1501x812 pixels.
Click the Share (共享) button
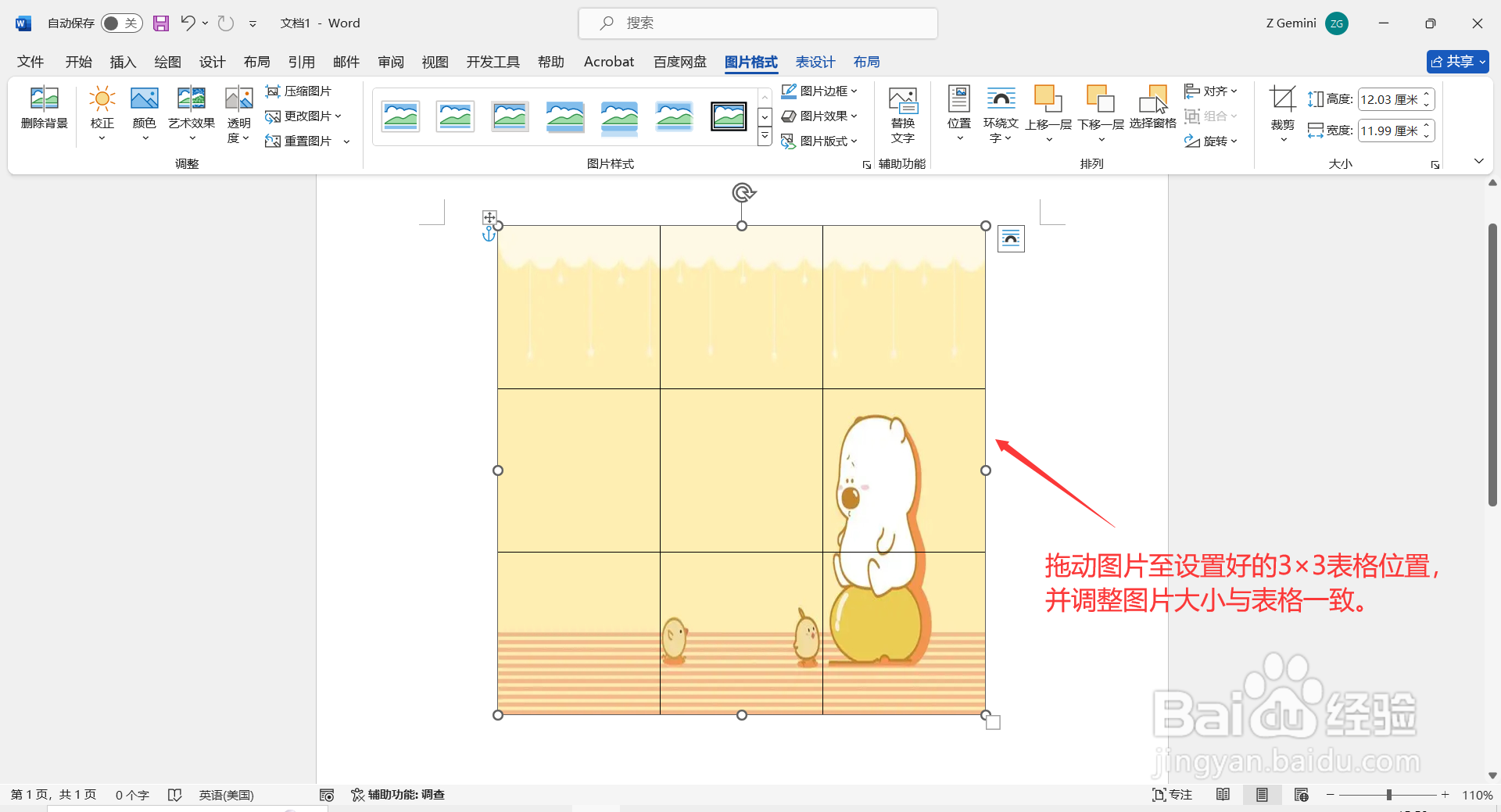pos(1458,62)
